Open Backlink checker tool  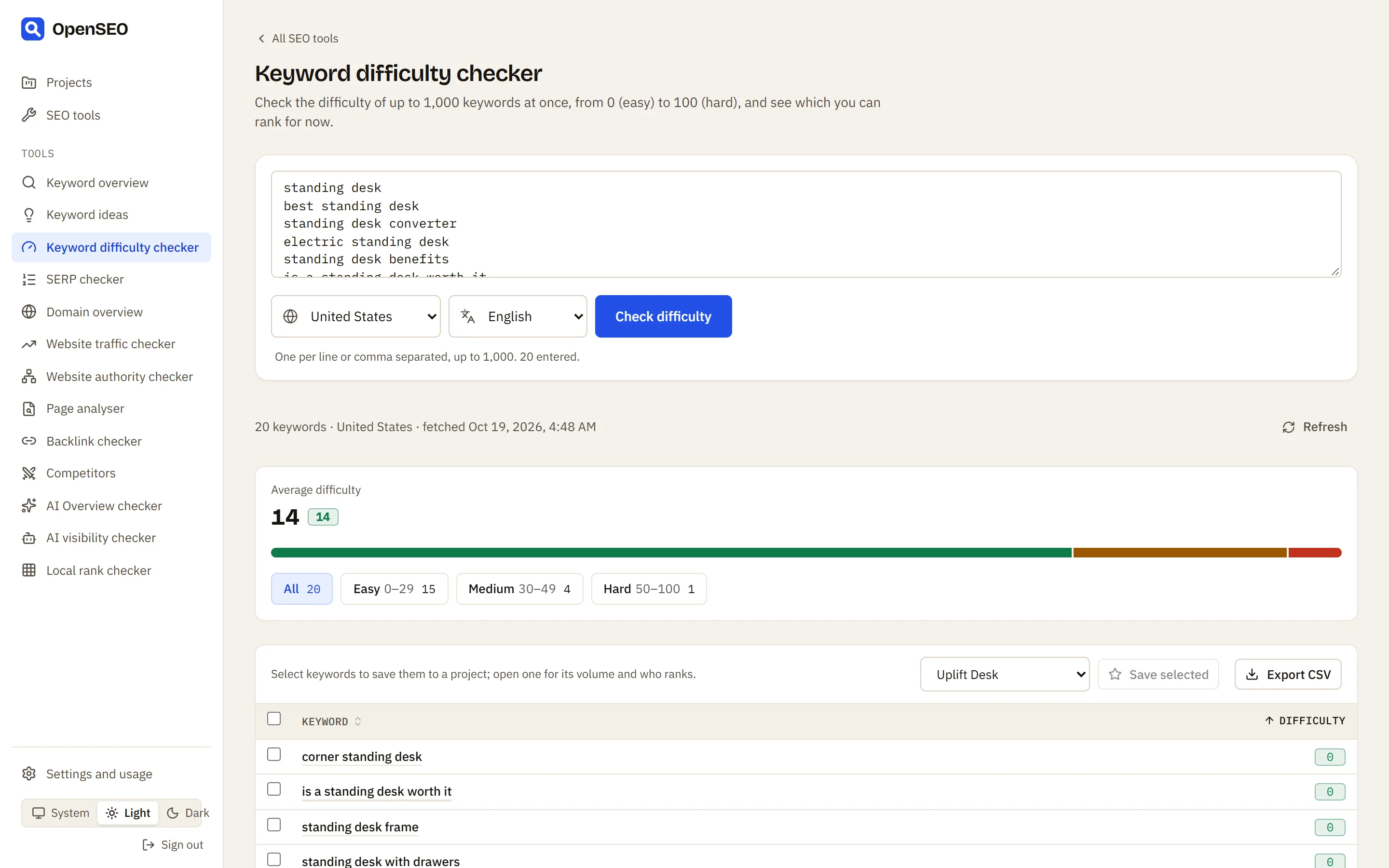pos(111,441)
